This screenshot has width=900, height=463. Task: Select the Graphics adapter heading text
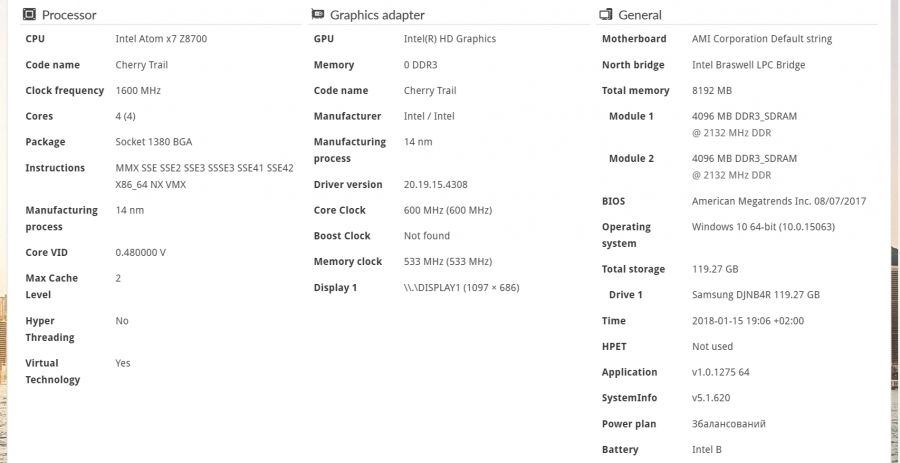coord(377,15)
